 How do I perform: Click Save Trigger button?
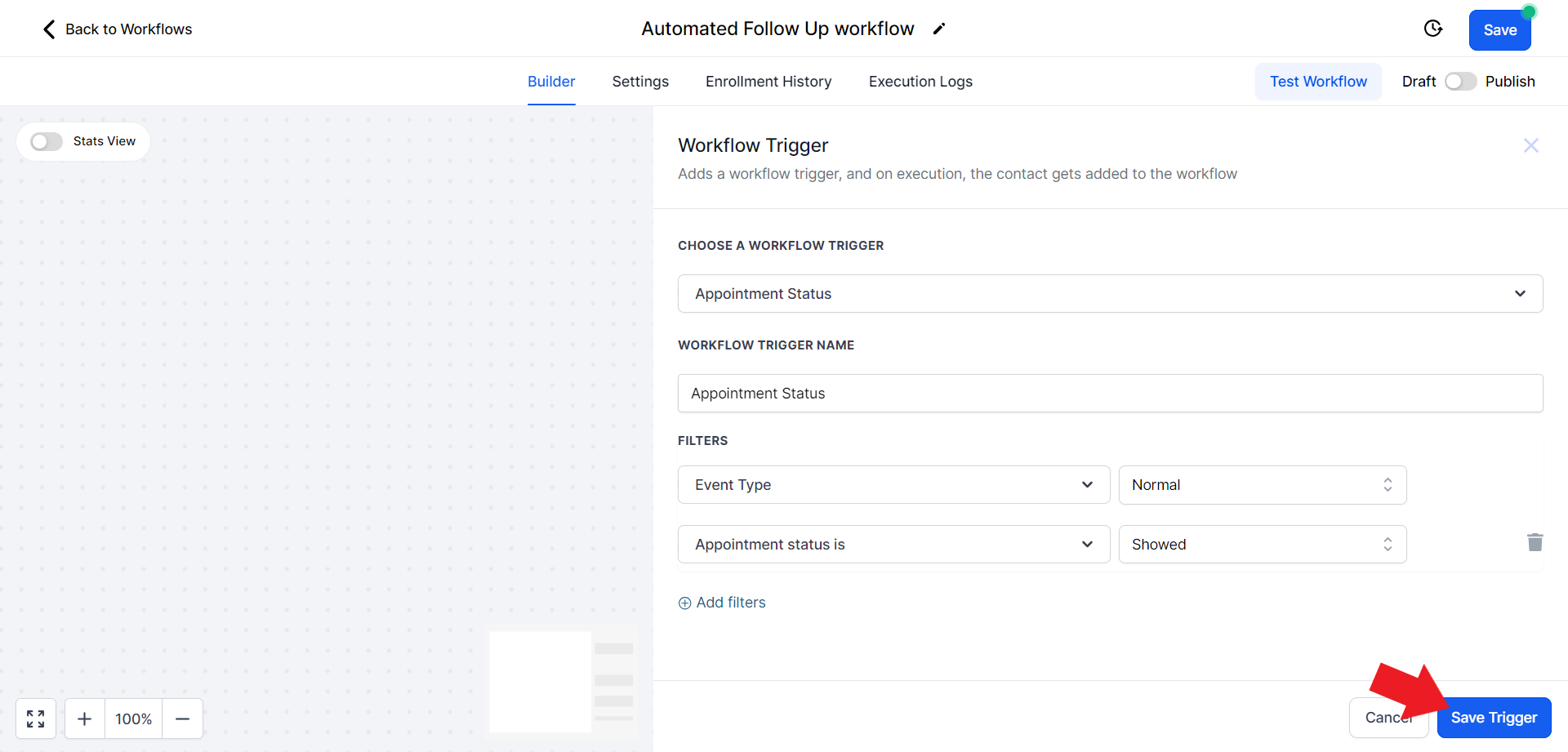[x=1494, y=718]
